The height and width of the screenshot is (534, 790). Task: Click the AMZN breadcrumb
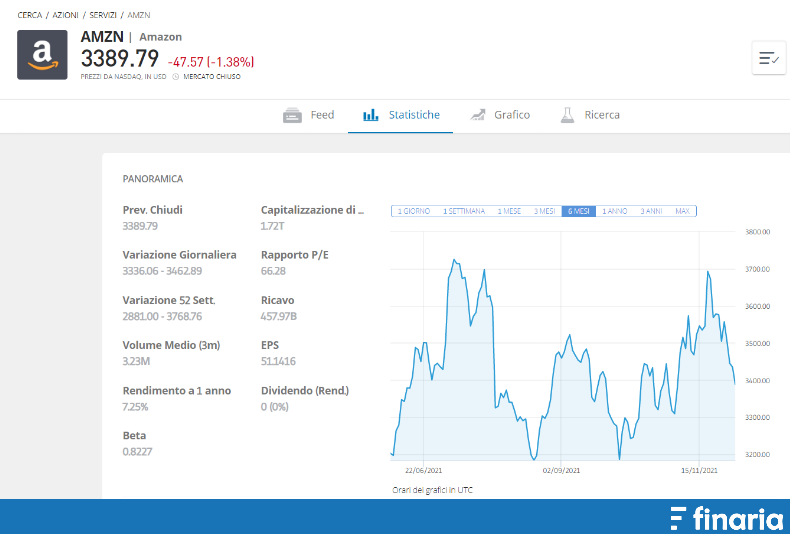(139, 15)
